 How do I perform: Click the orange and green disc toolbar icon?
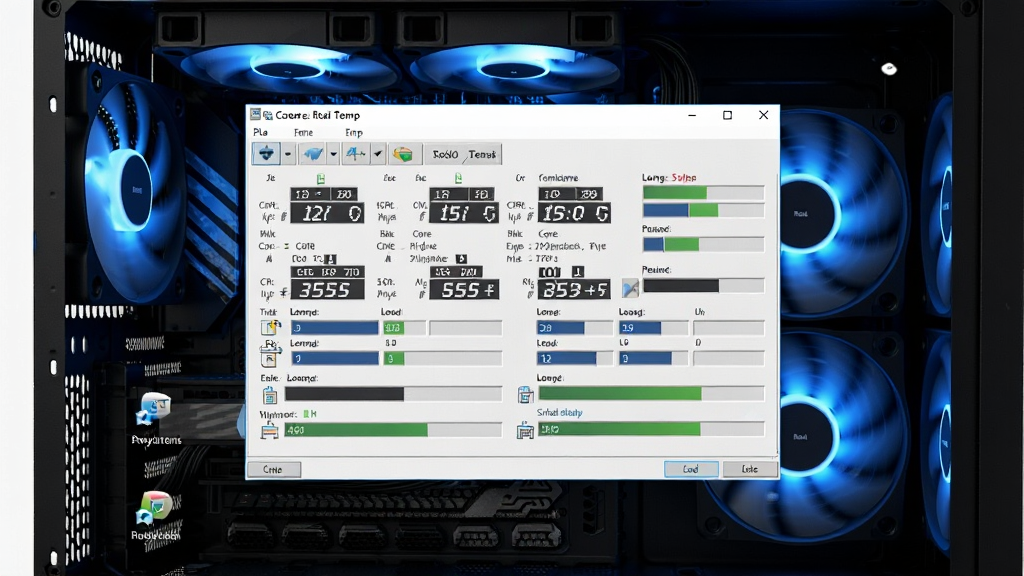pyautogui.click(x=404, y=154)
